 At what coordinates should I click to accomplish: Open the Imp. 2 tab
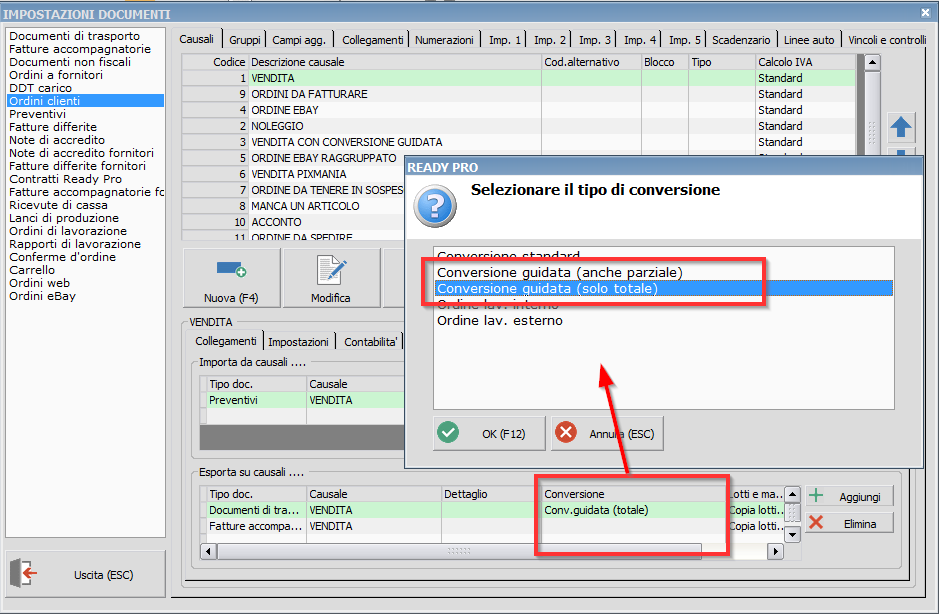pos(550,40)
